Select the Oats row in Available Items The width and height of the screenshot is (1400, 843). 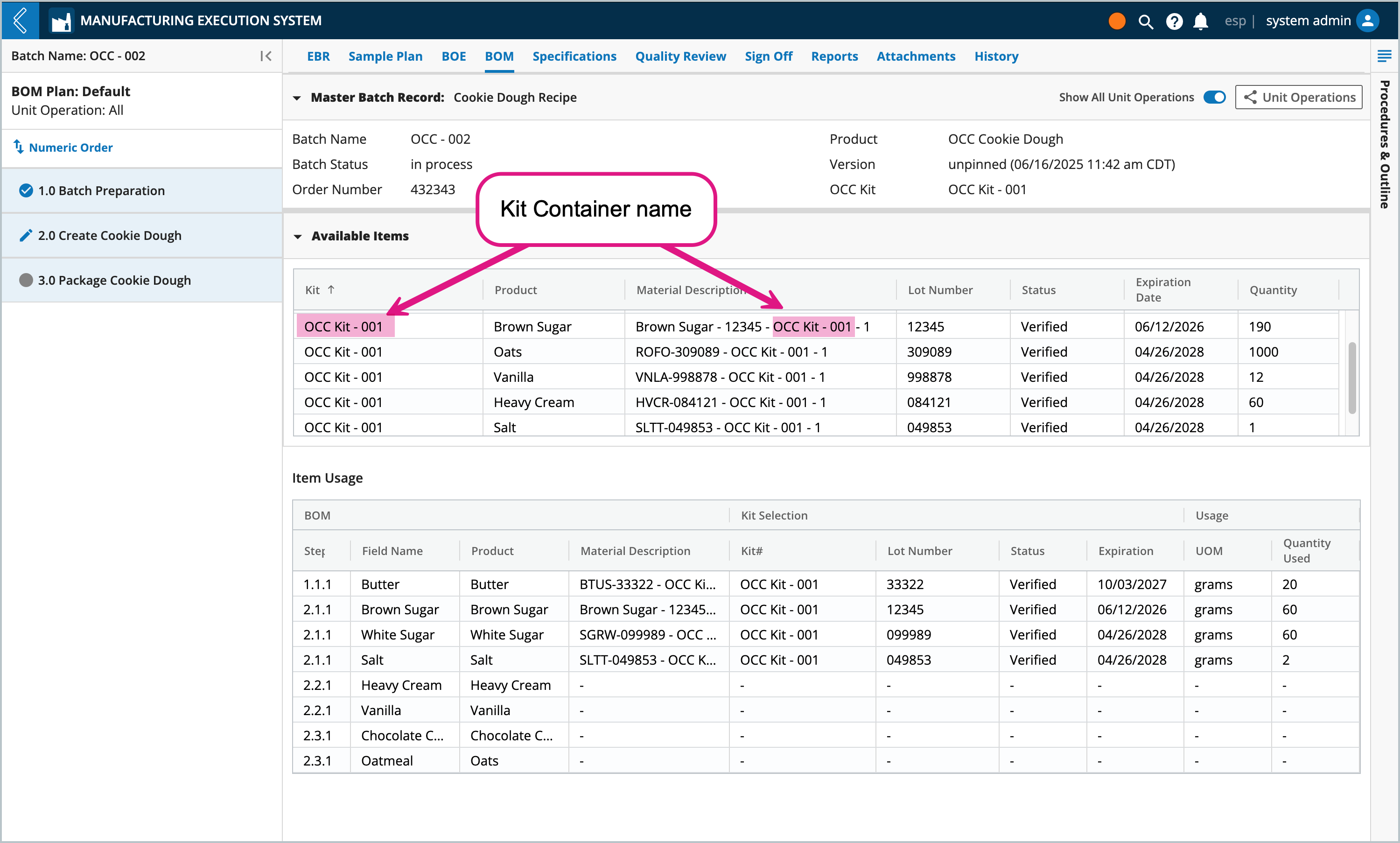[816, 351]
